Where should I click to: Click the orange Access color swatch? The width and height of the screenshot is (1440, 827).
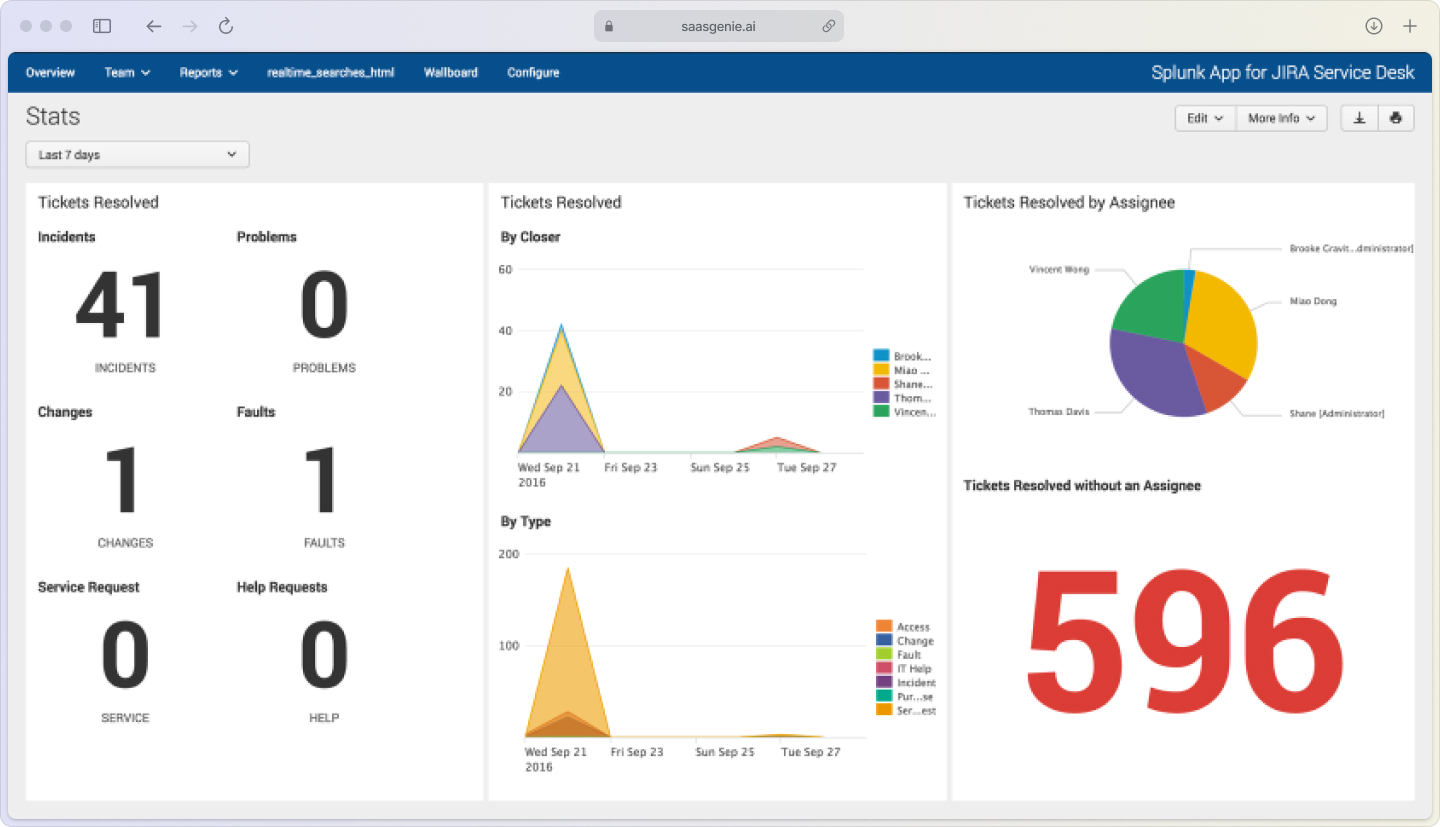tap(886, 626)
